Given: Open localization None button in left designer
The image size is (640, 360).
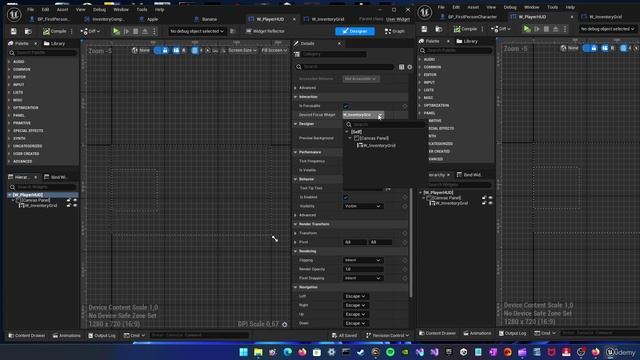Looking at the screenshot, I should click(x=141, y=50).
